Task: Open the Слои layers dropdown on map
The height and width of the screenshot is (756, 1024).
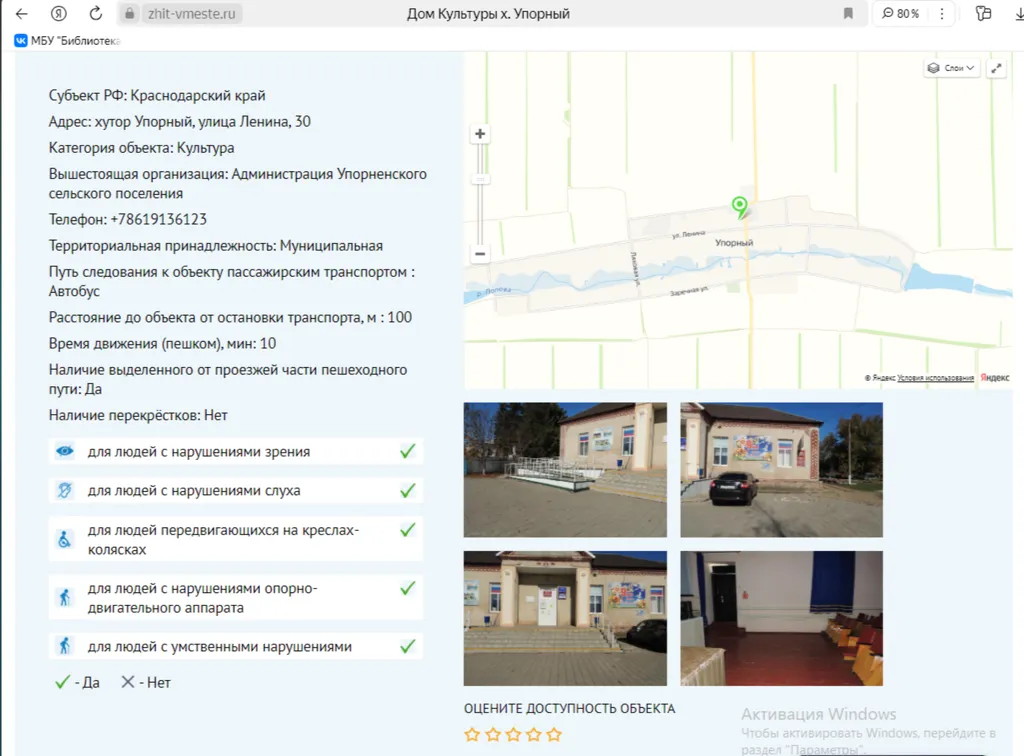Action: (951, 68)
